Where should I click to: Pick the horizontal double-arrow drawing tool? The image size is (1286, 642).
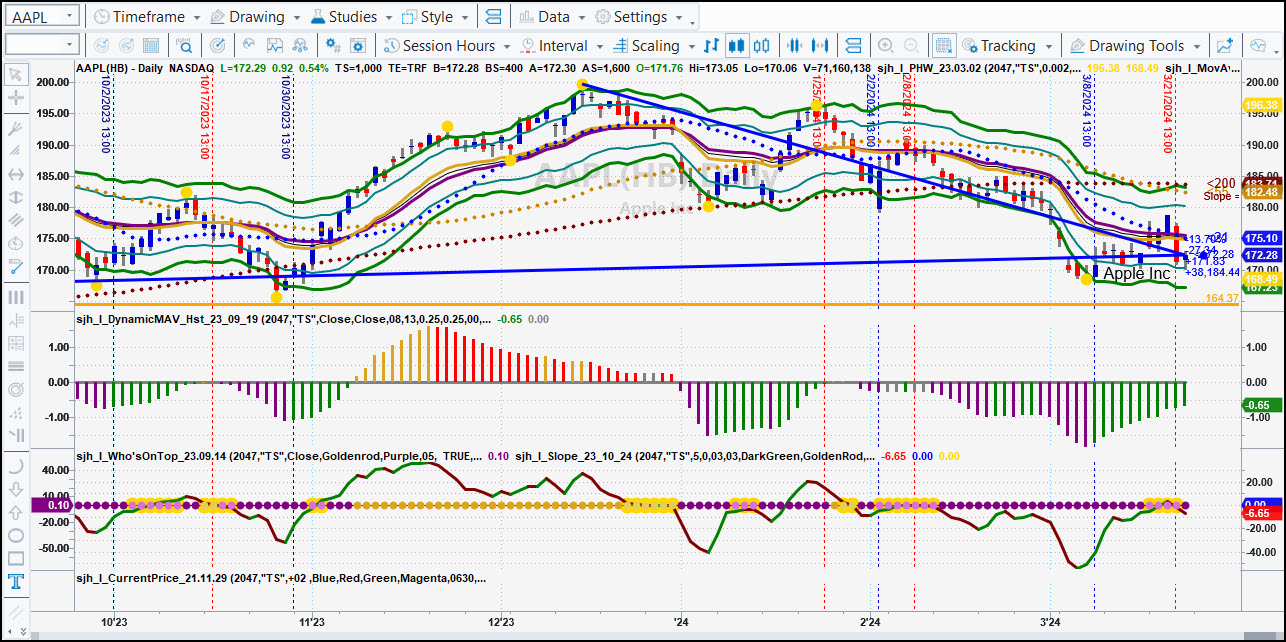pos(16,174)
